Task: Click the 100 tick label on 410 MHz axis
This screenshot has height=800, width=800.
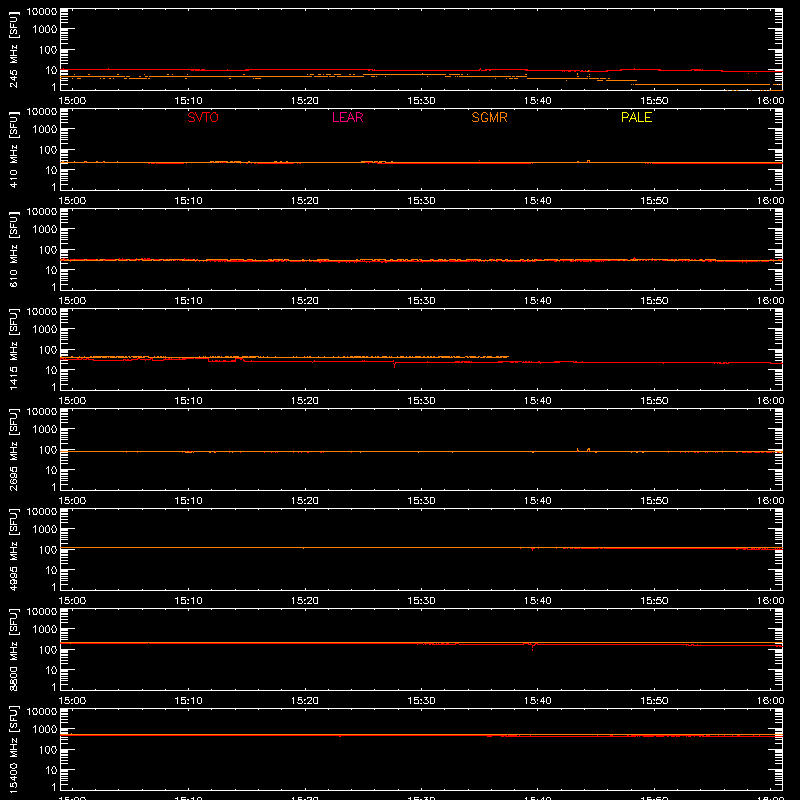Action: click(48, 150)
